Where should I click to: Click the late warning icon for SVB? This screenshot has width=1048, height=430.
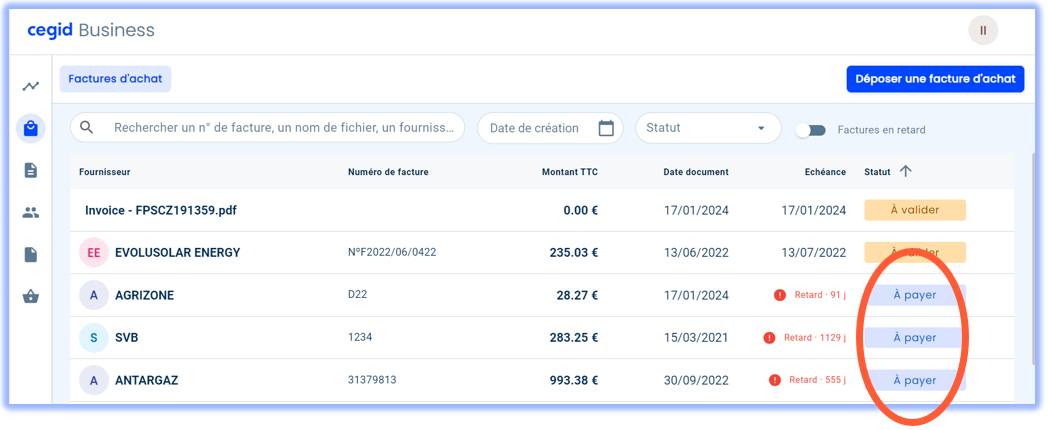[769, 338]
